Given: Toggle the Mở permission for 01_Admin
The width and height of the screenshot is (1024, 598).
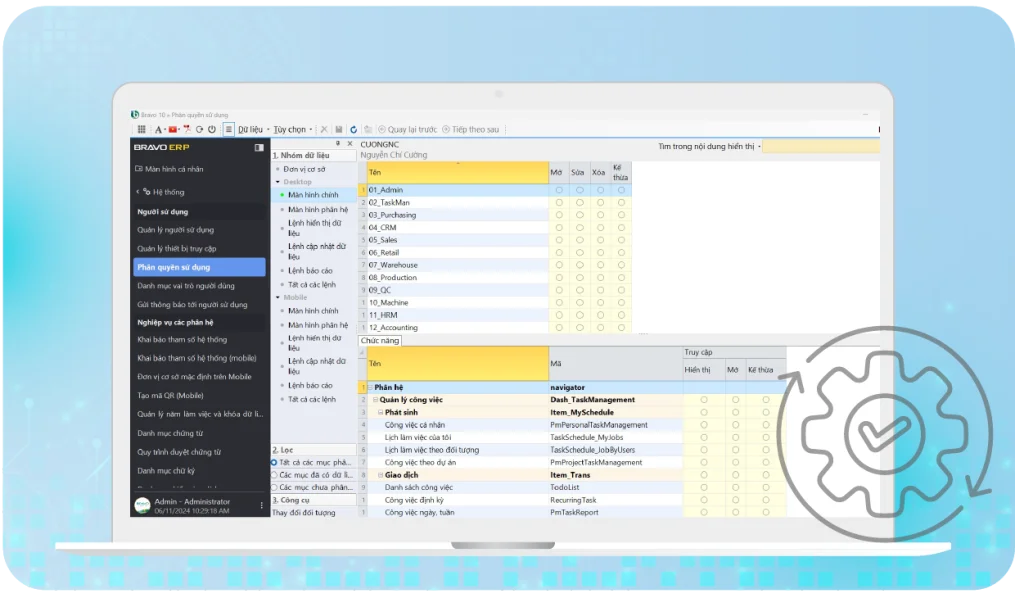Looking at the screenshot, I should coord(559,190).
